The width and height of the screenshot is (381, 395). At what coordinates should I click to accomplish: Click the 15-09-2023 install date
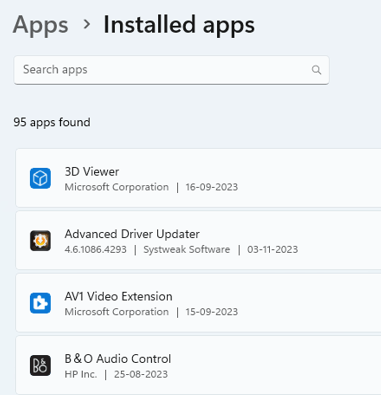point(212,312)
